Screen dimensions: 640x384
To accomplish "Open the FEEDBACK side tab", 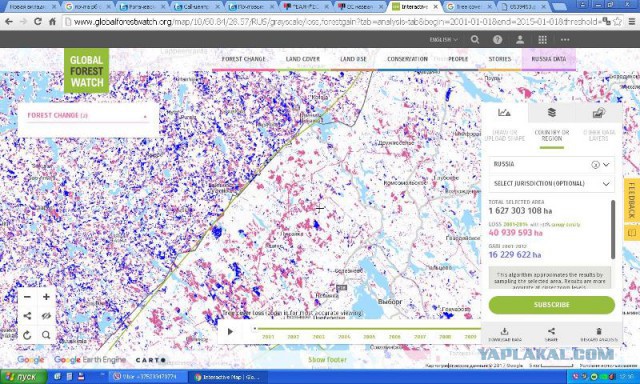I will [x=632, y=201].
